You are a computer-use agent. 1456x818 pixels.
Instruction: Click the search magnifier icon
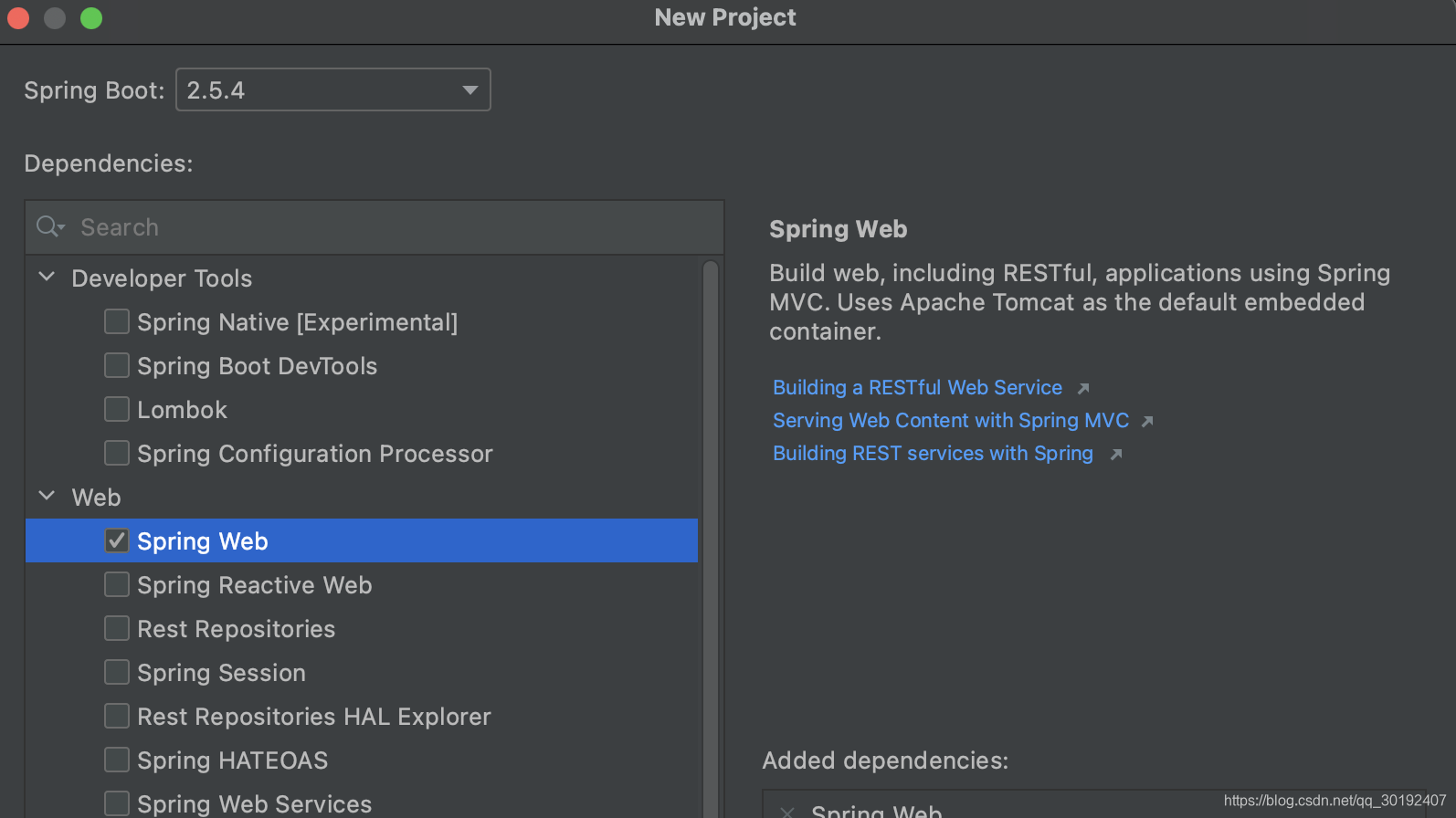[x=49, y=226]
